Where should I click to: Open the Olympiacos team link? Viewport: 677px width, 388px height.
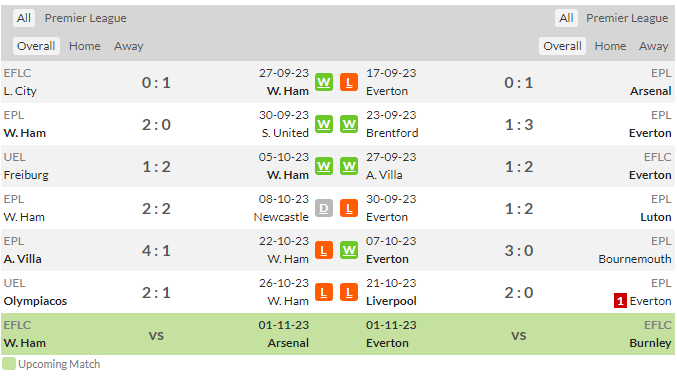(x=35, y=301)
